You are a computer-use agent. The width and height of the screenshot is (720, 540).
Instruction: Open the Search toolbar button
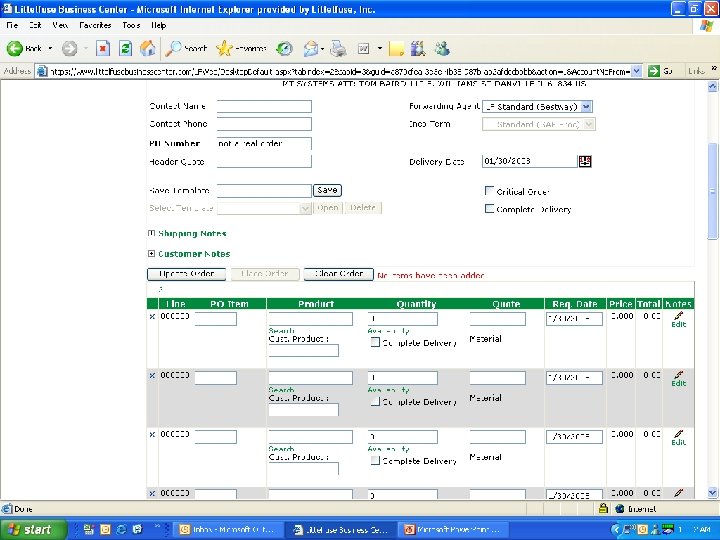coord(186,48)
